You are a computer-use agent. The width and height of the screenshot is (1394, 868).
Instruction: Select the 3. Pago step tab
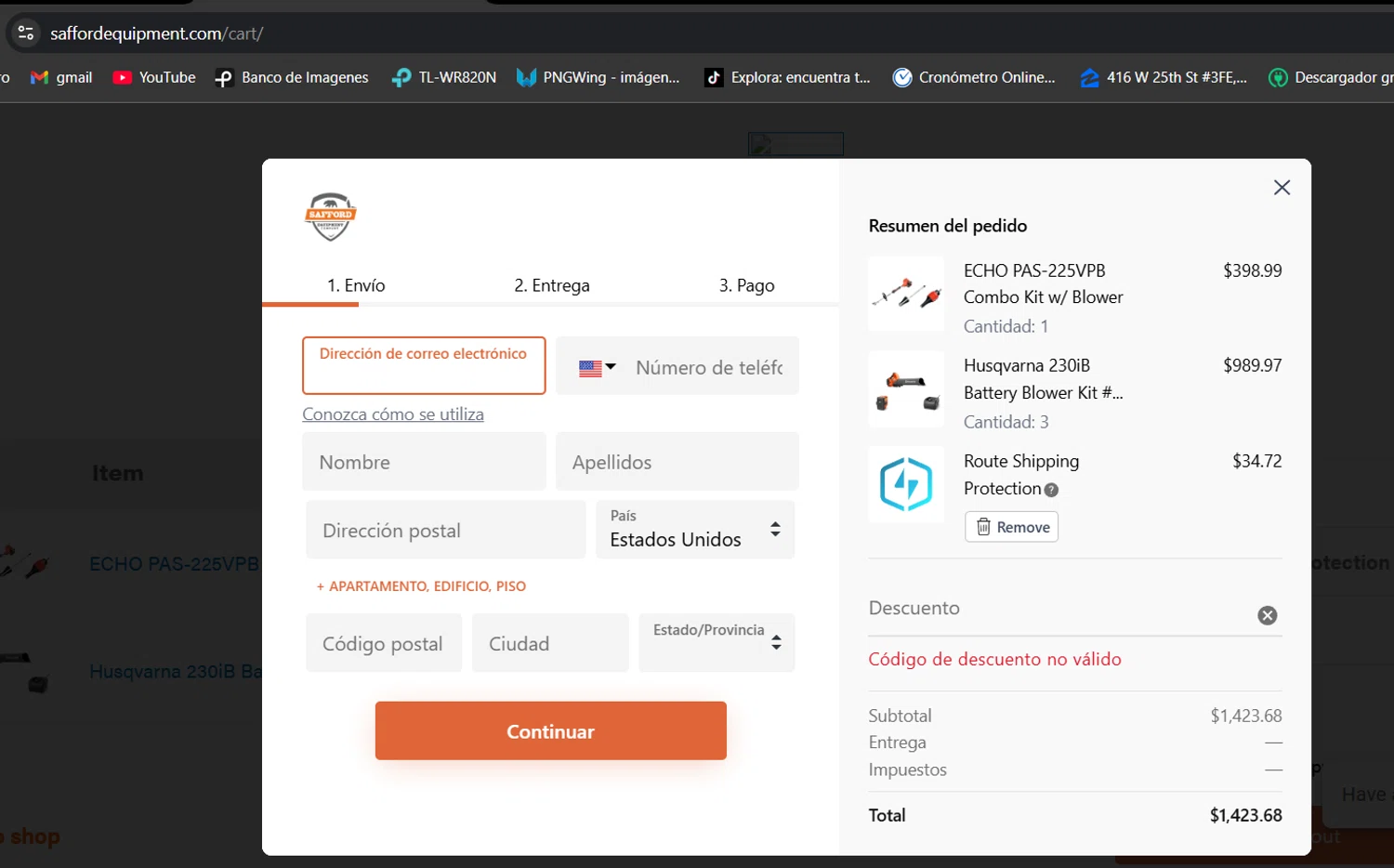click(746, 285)
